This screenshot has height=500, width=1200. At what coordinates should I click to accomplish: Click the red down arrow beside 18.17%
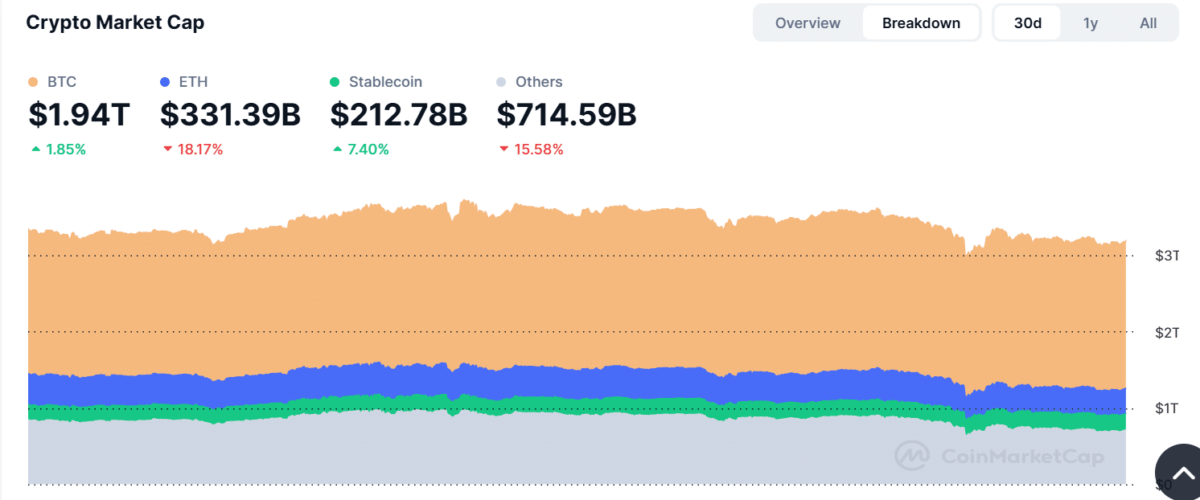tap(167, 150)
